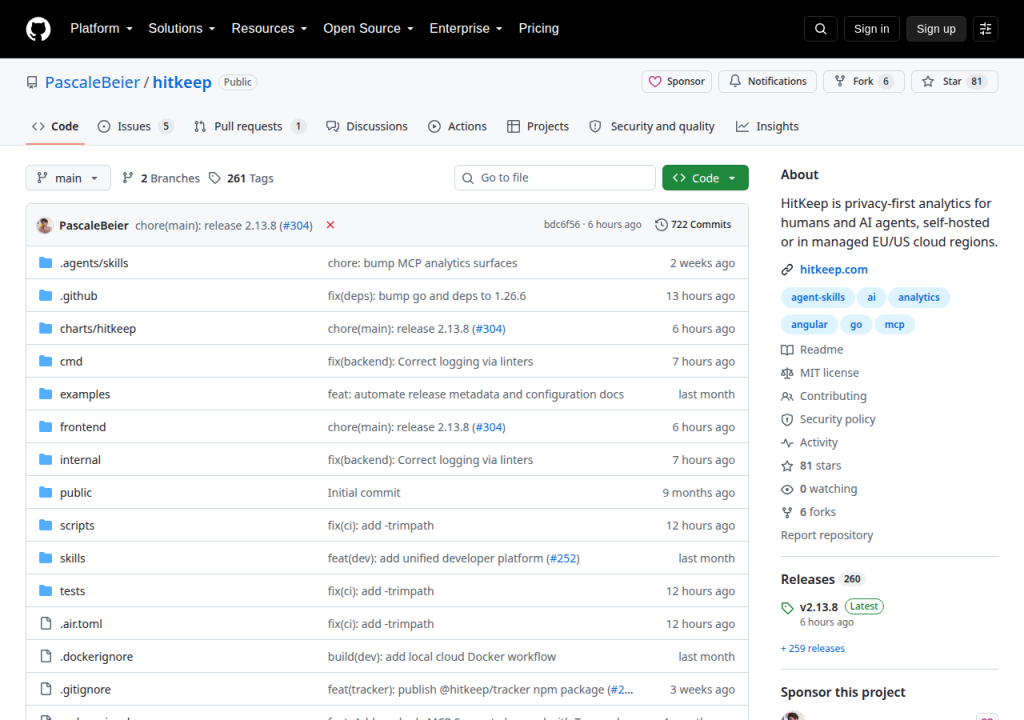
Task: Click the folder icon for charts/hitkeep
Action: click(x=45, y=328)
